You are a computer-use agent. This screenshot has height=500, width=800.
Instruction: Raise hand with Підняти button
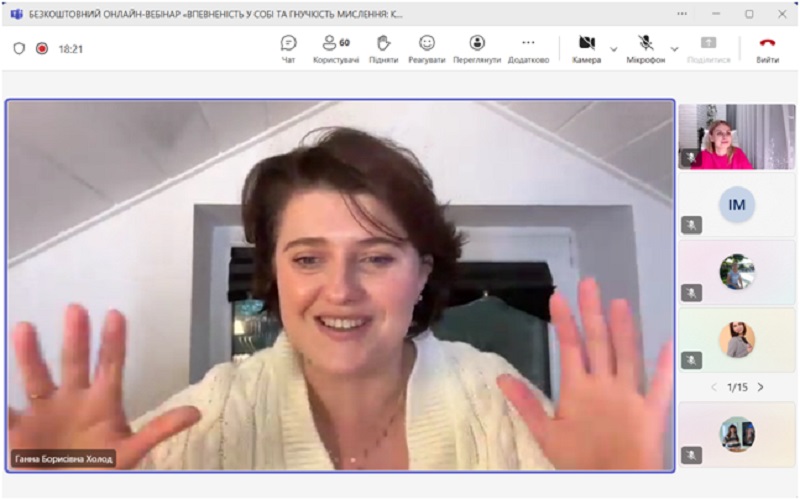point(382,48)
